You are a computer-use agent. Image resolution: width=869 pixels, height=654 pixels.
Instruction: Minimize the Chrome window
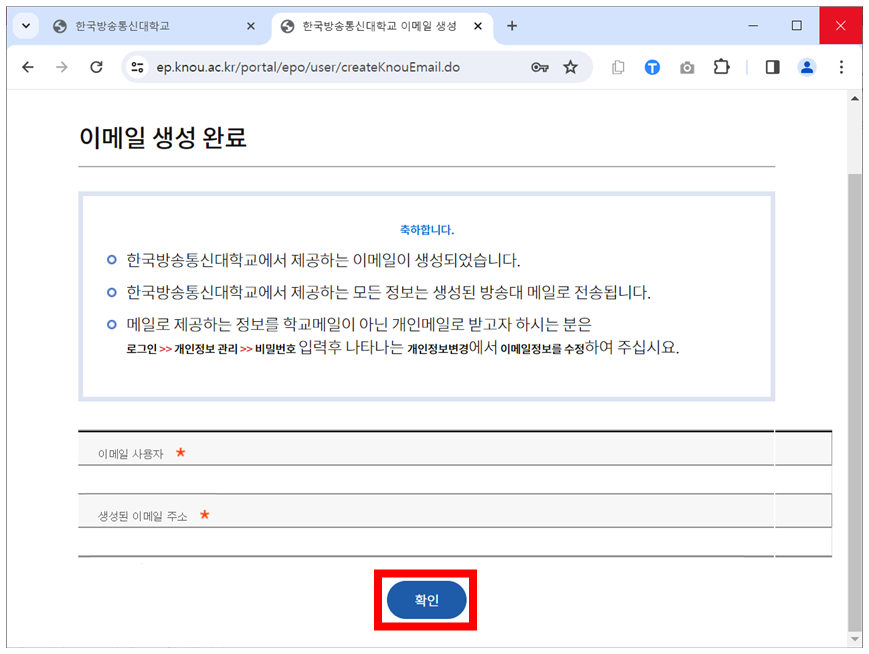click(753, 25)
